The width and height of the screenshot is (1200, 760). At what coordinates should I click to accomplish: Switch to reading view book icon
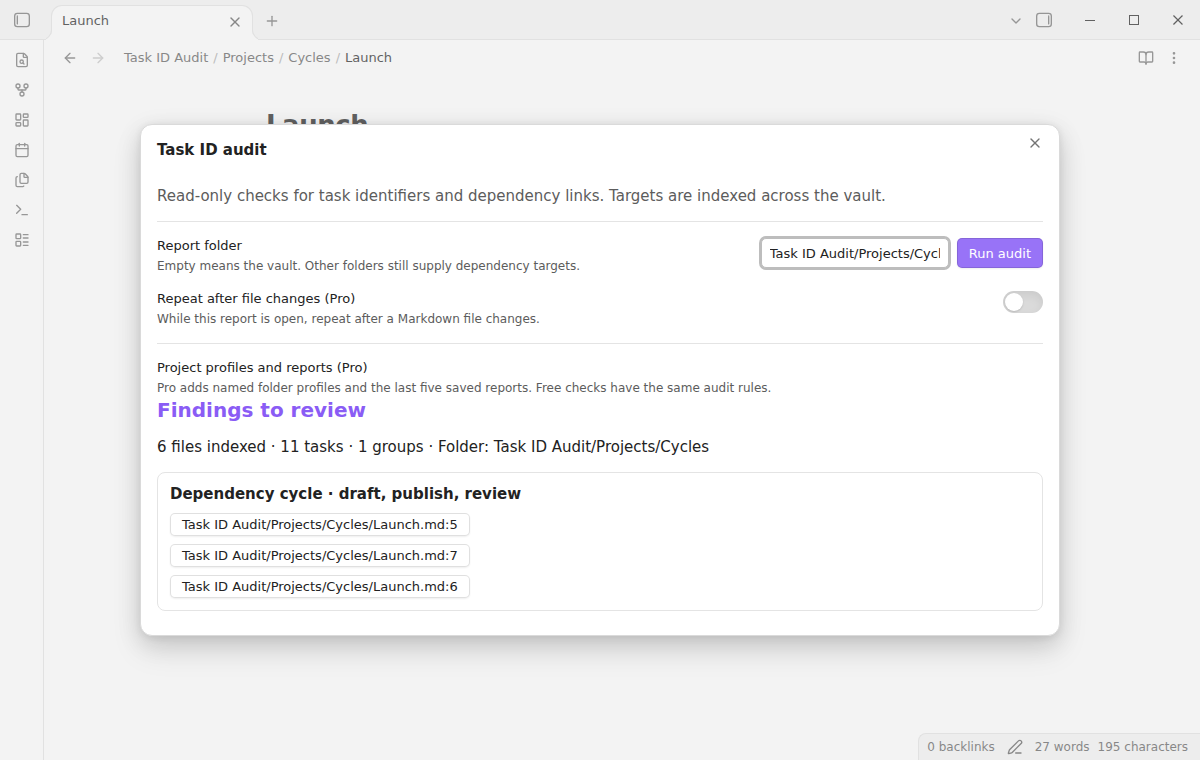tap(1146, 58)
